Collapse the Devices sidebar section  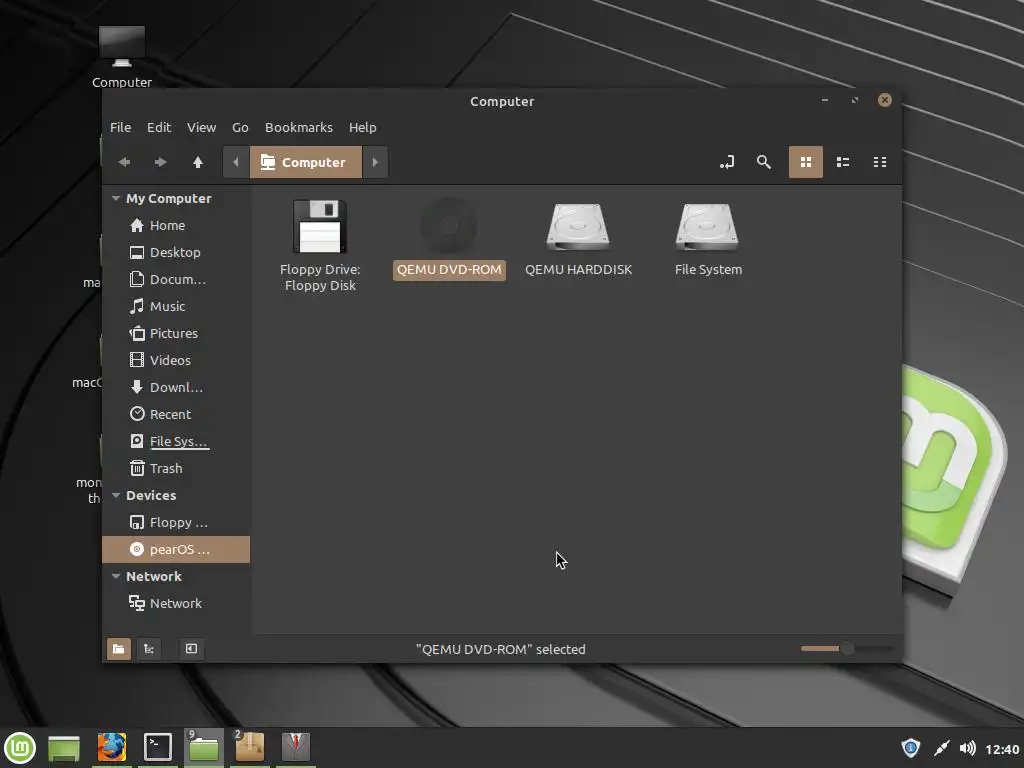coord(116,495)
